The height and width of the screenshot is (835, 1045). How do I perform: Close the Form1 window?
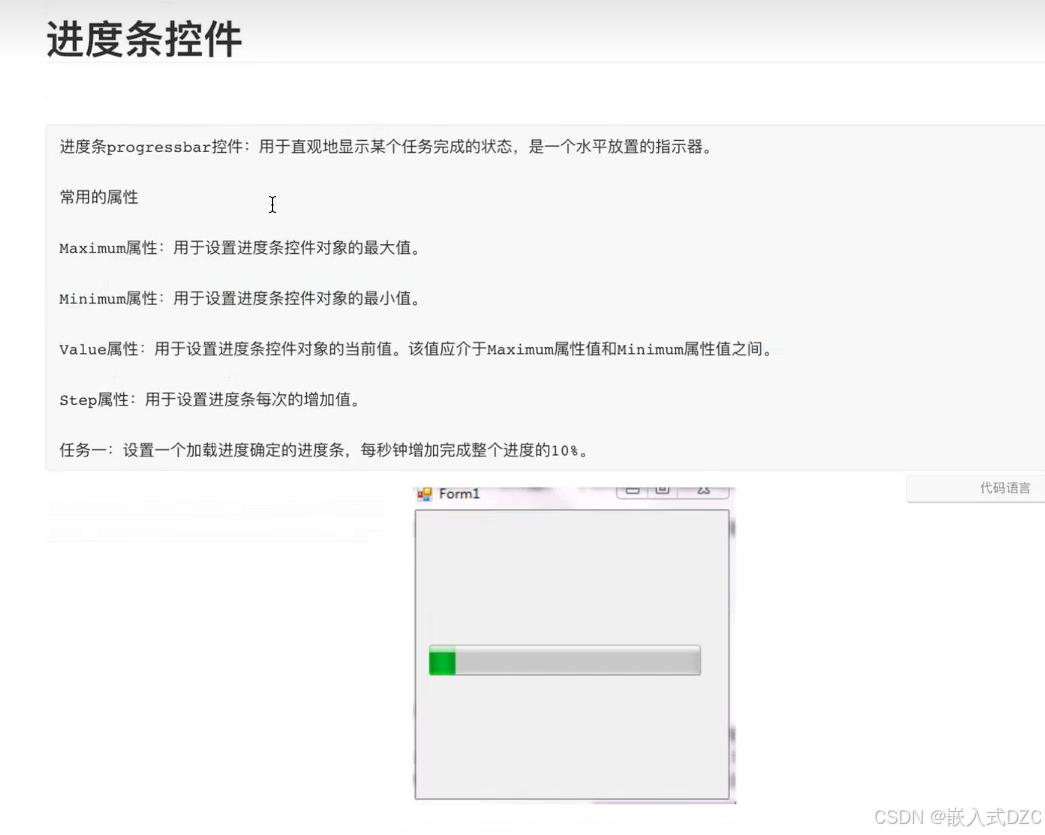click(x=704, y=491)
